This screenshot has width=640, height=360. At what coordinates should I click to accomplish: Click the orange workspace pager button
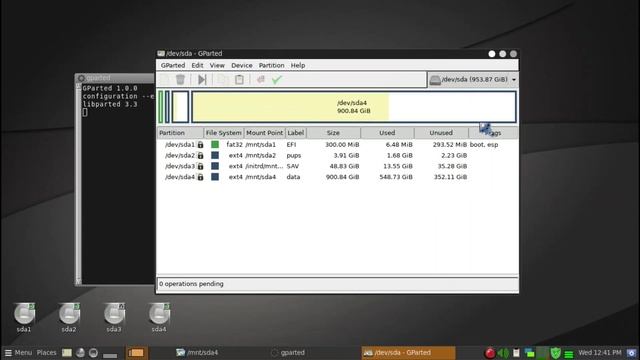click(136, 353)
